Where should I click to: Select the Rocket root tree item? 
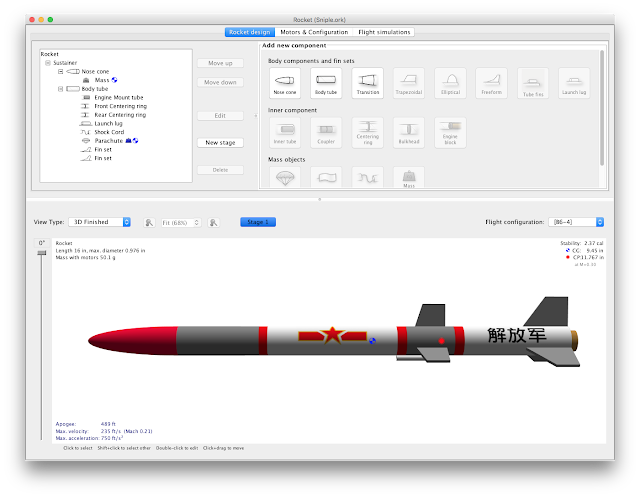pos(49,54)
